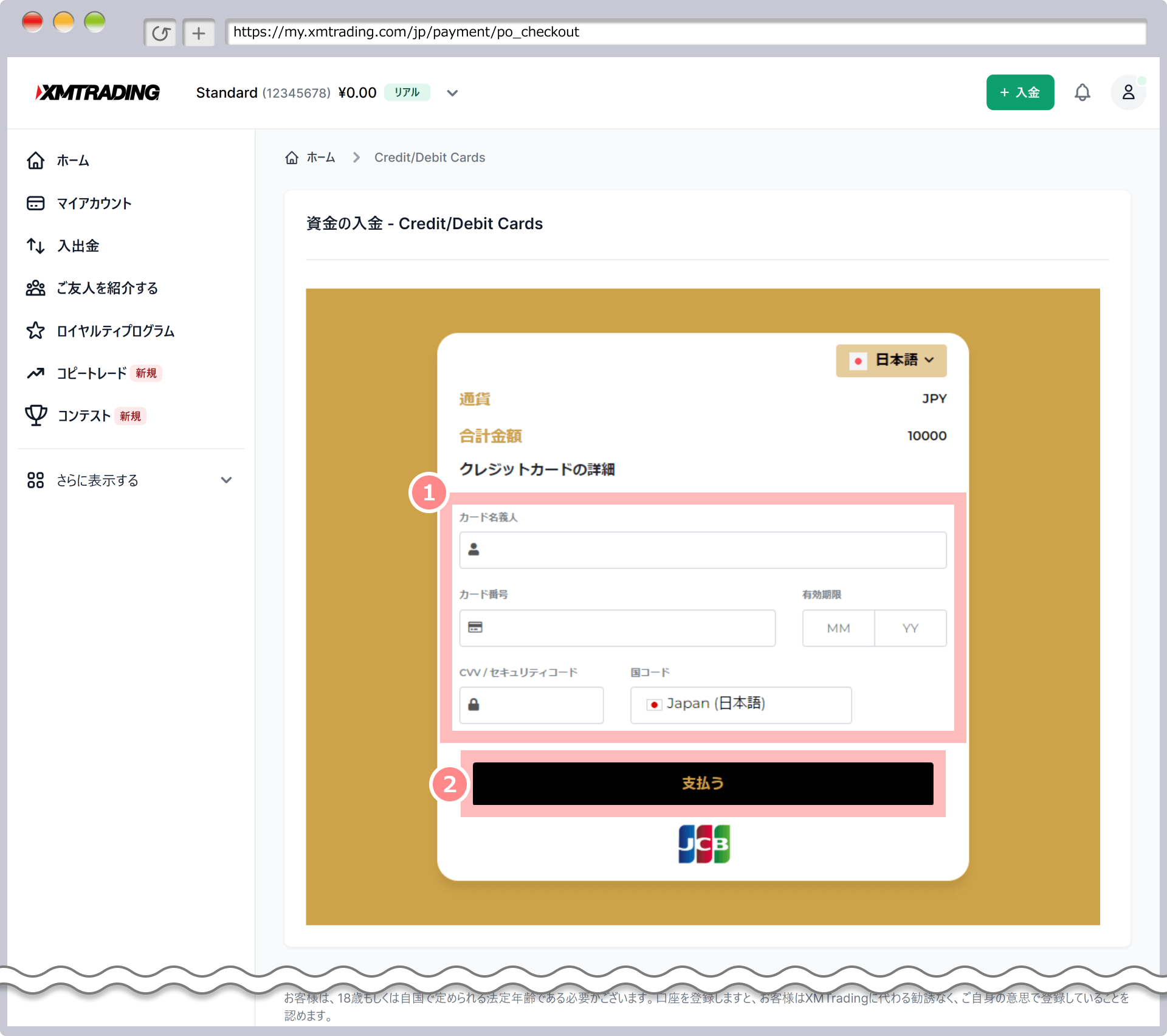Focus the カード番号 card number field
Viewport: 1167px width, 1036px height.
(x=617, y=628)
